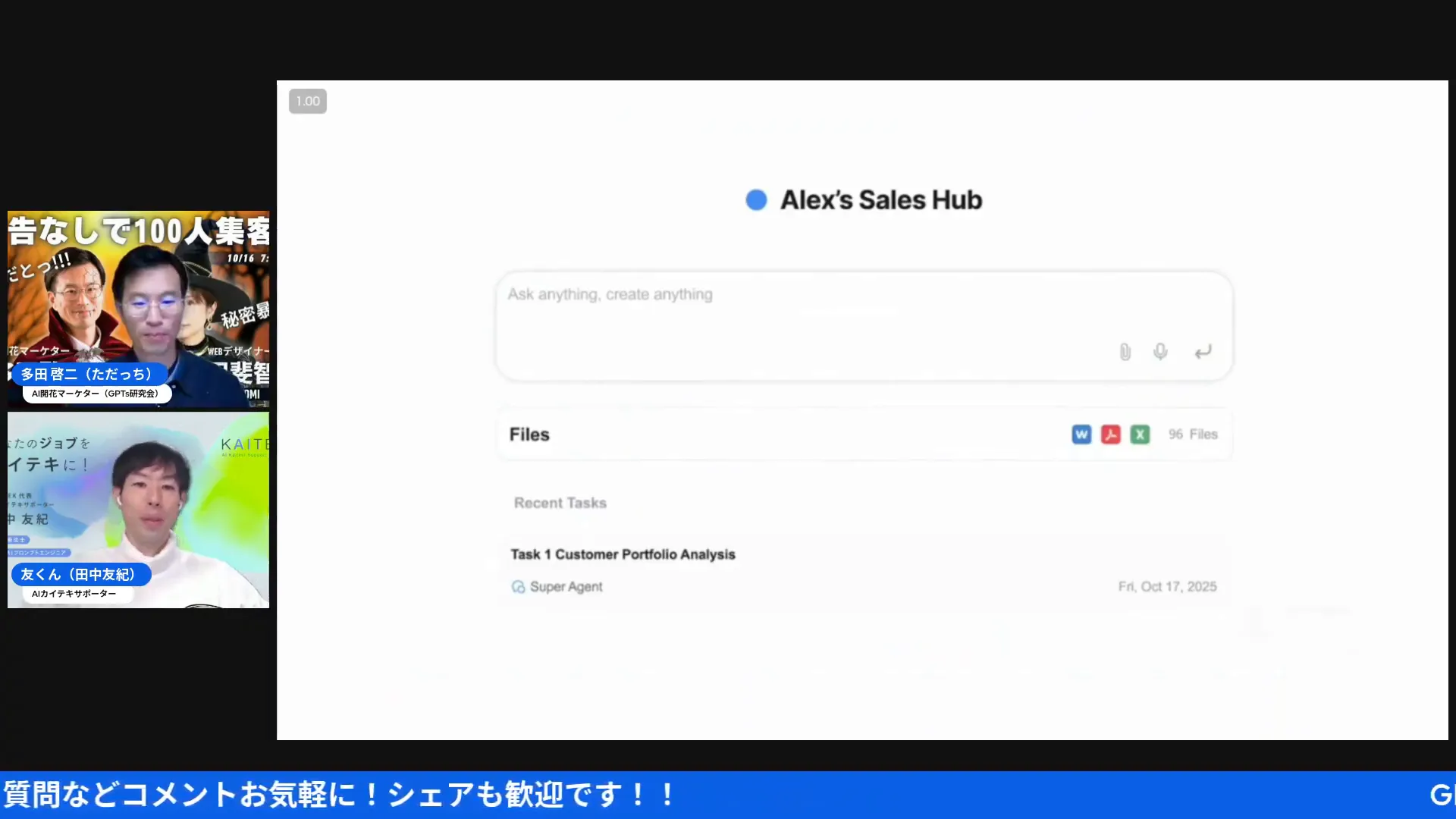
Task: Expand the Recent Tasks list
Action: pyautogui.click(x=560, y=502)
